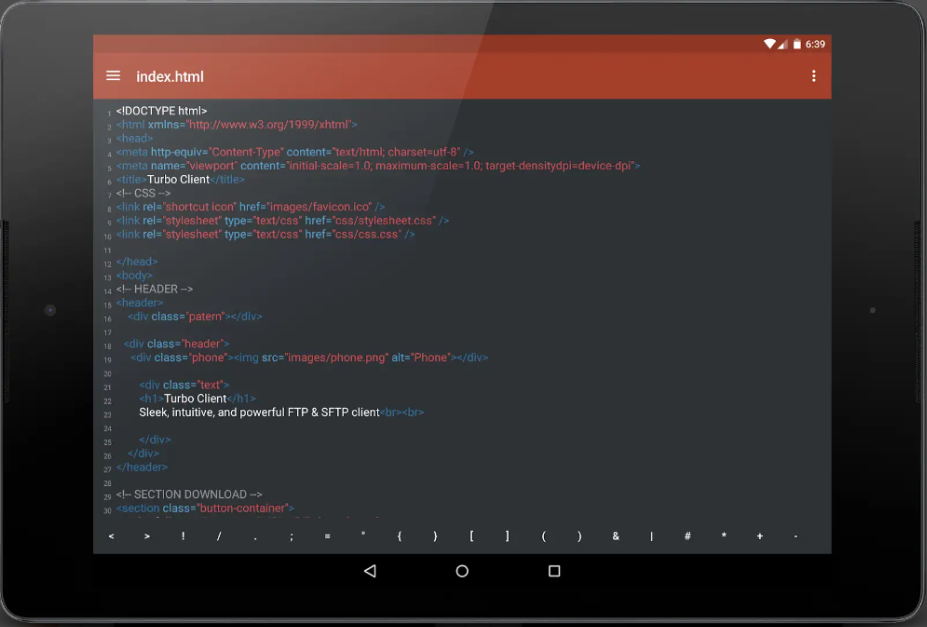Click the SECTION DOWNLOAD comment line
927x627 pixels.
pyautogui.click(x=189, y=495)
